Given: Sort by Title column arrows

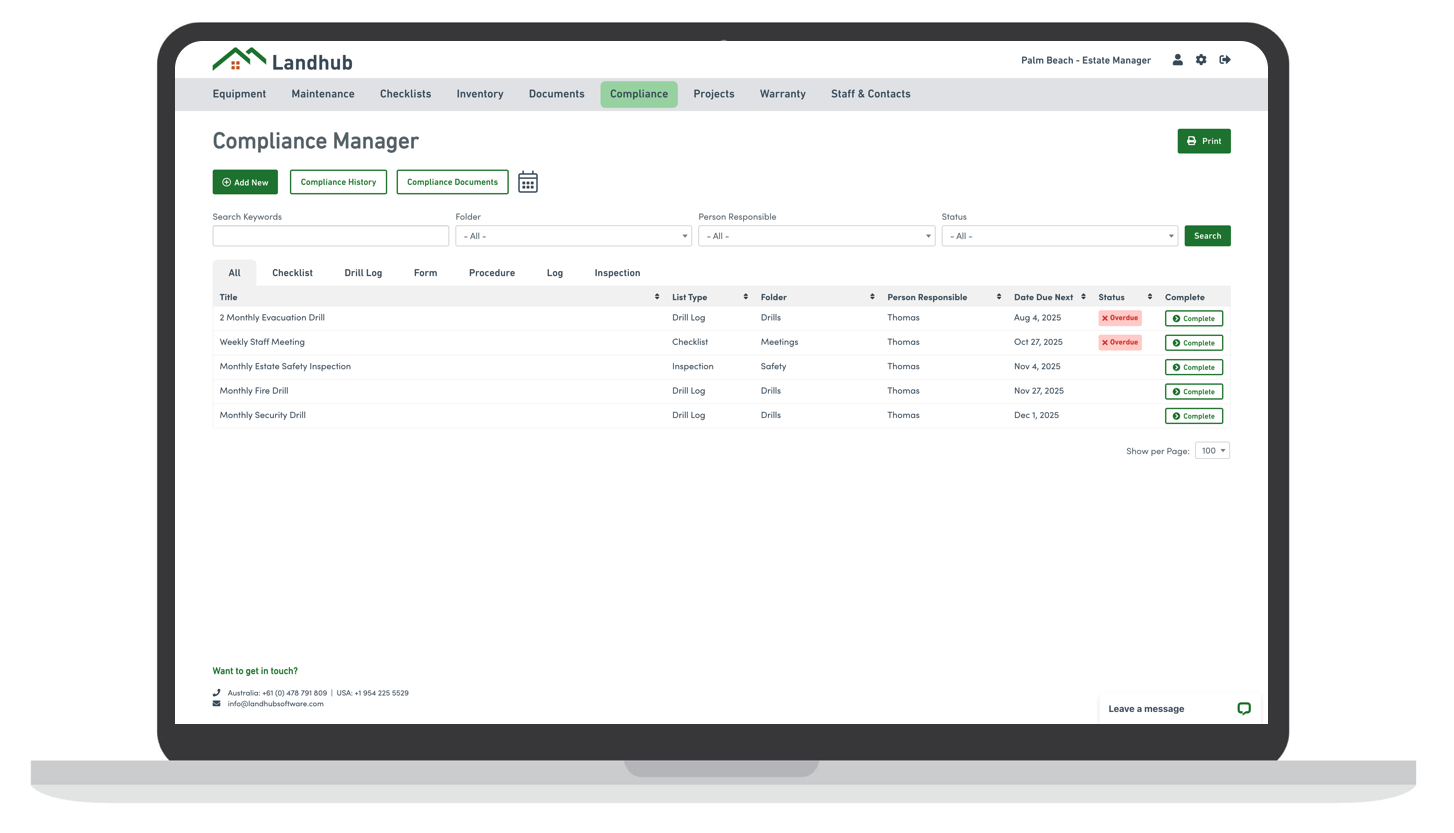Looking at the screenshot, I should click(x=657, y=297).
